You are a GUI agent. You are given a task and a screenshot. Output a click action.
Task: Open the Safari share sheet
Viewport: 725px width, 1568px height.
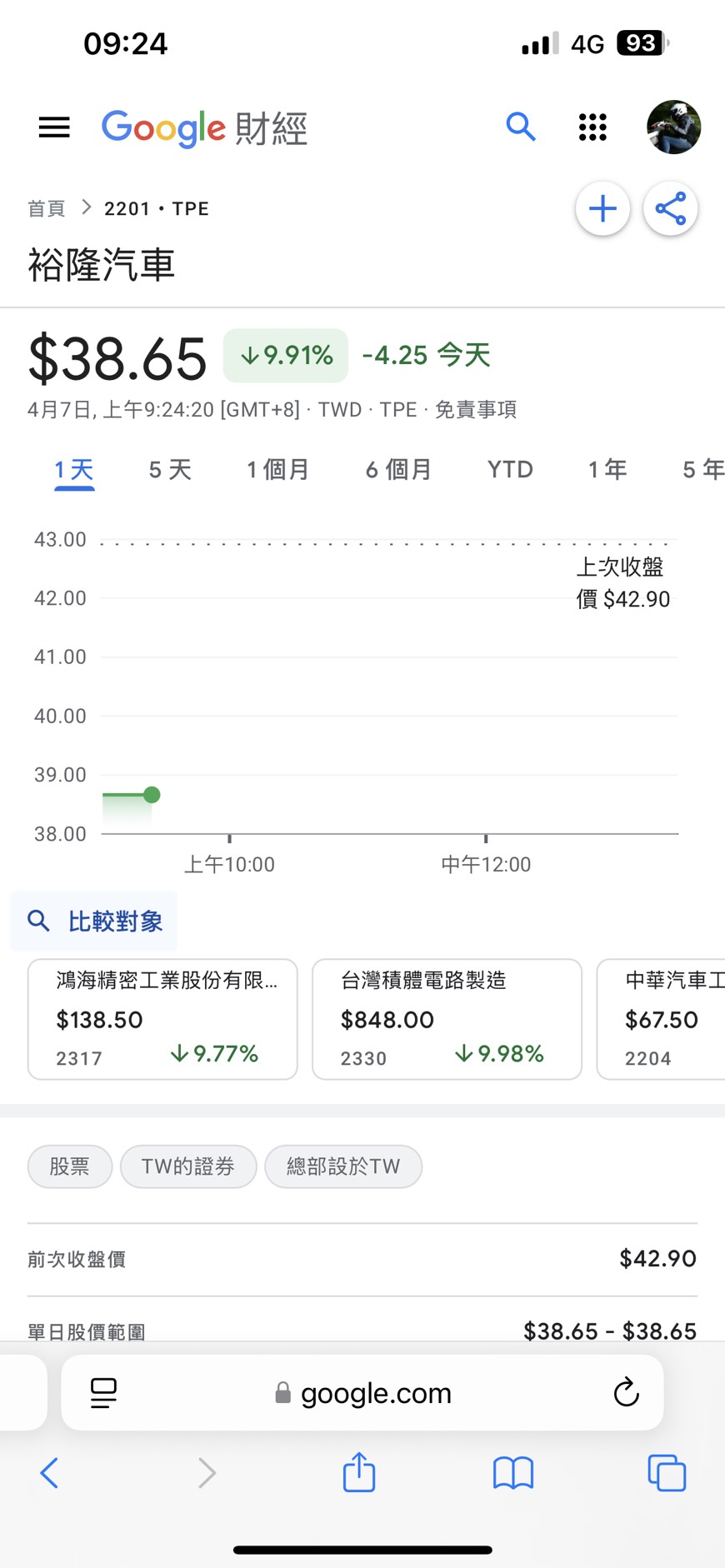tap(359, 1471)
